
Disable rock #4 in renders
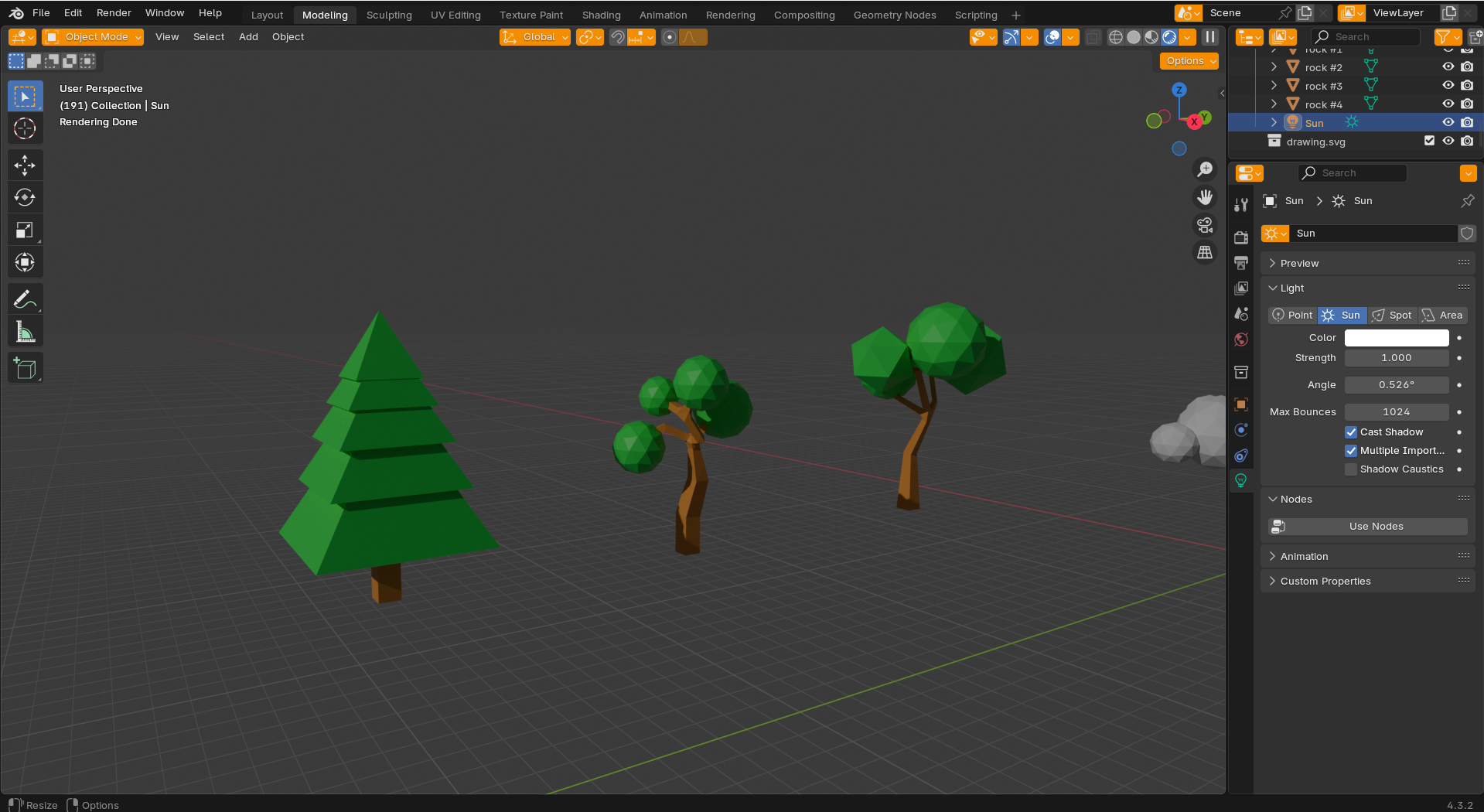[x=1467, y=104]
